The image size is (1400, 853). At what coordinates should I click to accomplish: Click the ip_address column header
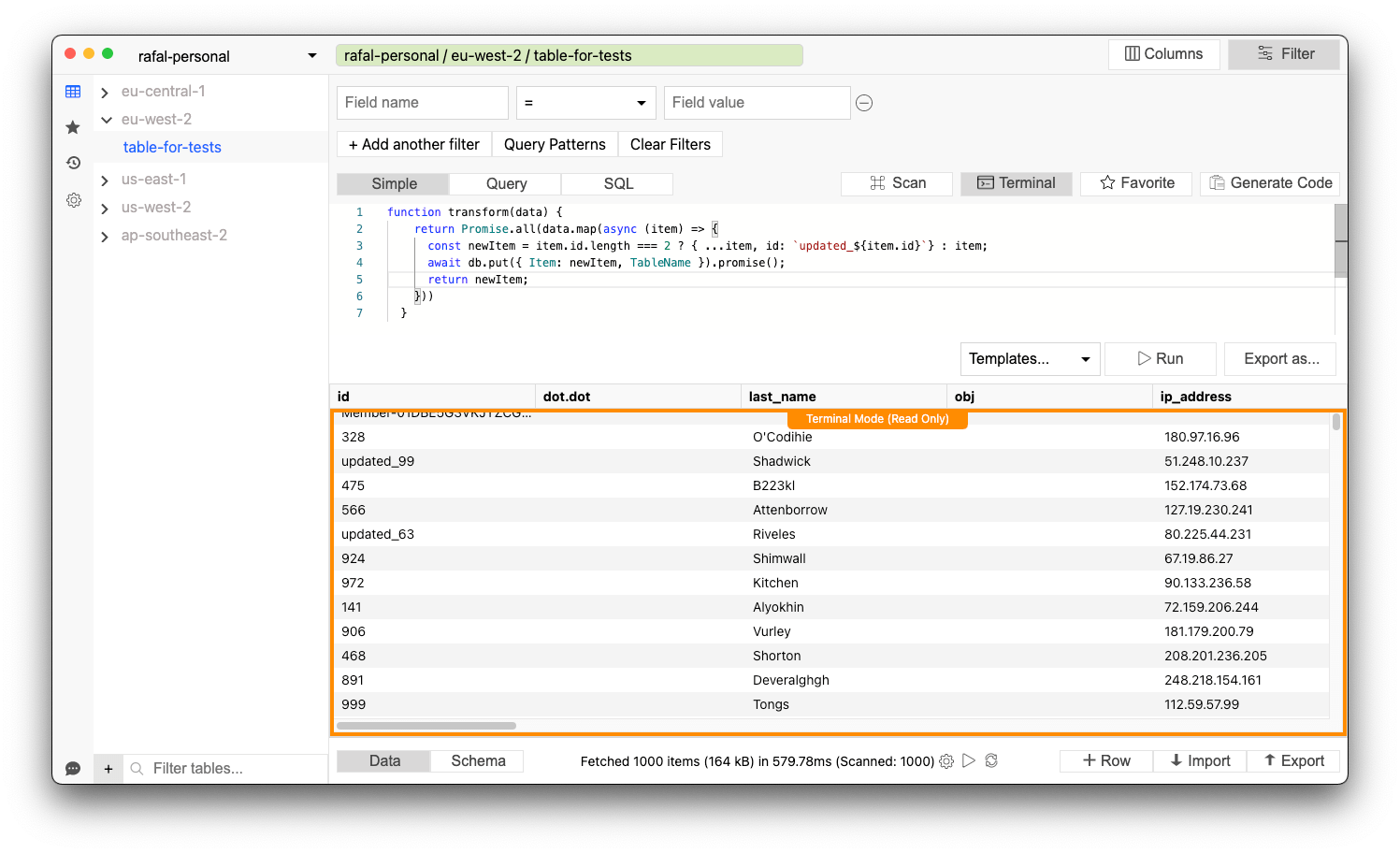[1249, 397]
